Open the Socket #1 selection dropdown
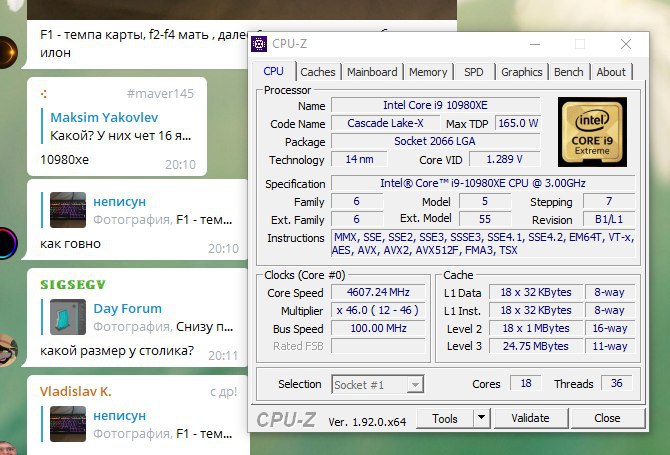The image size is (670, 455). [x=378, y=385]
